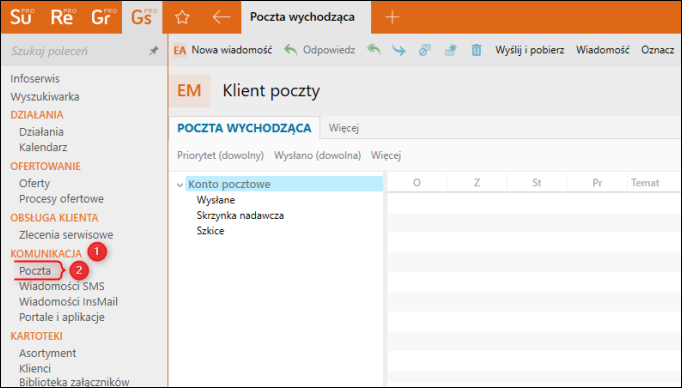Screen dimensions: 682x388
Task: Open Działania in the sidebar
Action: 41,132
